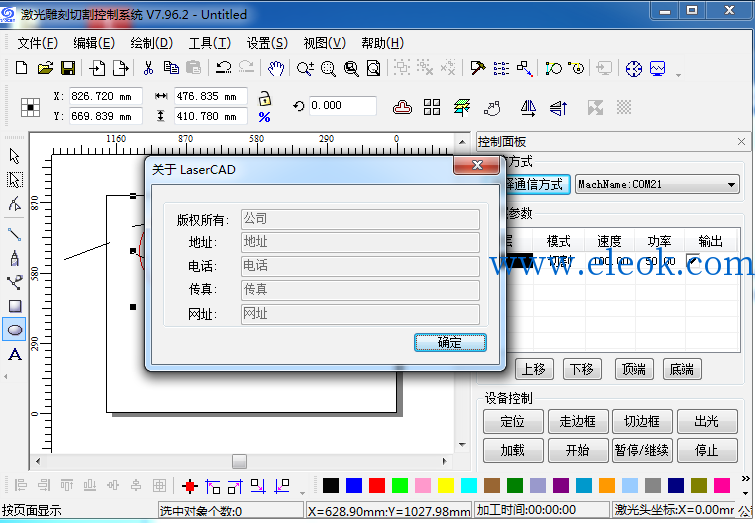Click the hammer tool icon
This screenshot has width=755, height=523.
tap(478, 68)
